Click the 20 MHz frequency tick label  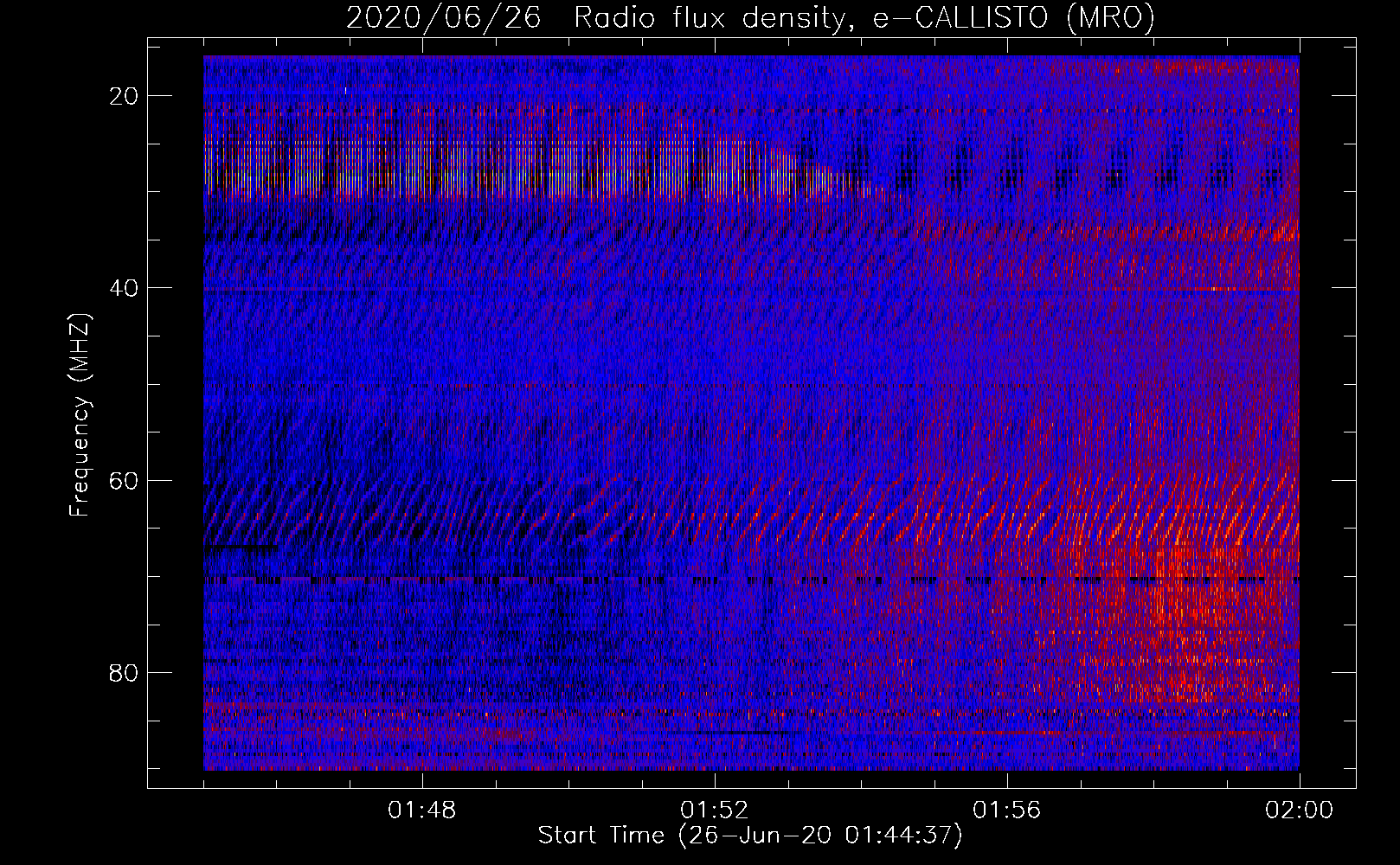click(x=124, y=96)
